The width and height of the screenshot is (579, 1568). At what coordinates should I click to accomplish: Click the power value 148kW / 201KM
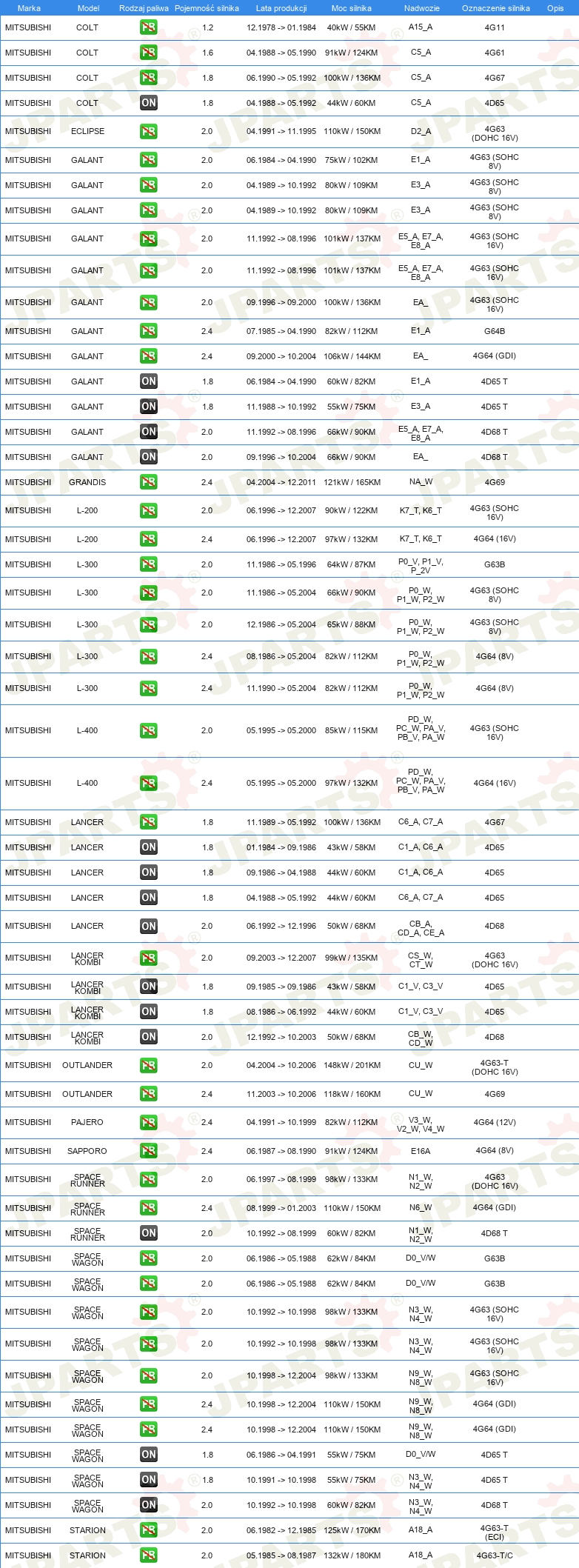(x=352, y=1065)
